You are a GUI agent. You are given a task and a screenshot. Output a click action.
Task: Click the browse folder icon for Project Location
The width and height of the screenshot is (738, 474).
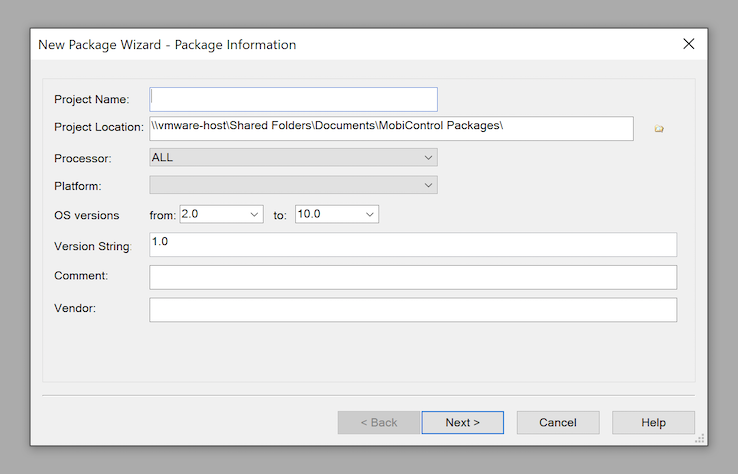point(659,129)
